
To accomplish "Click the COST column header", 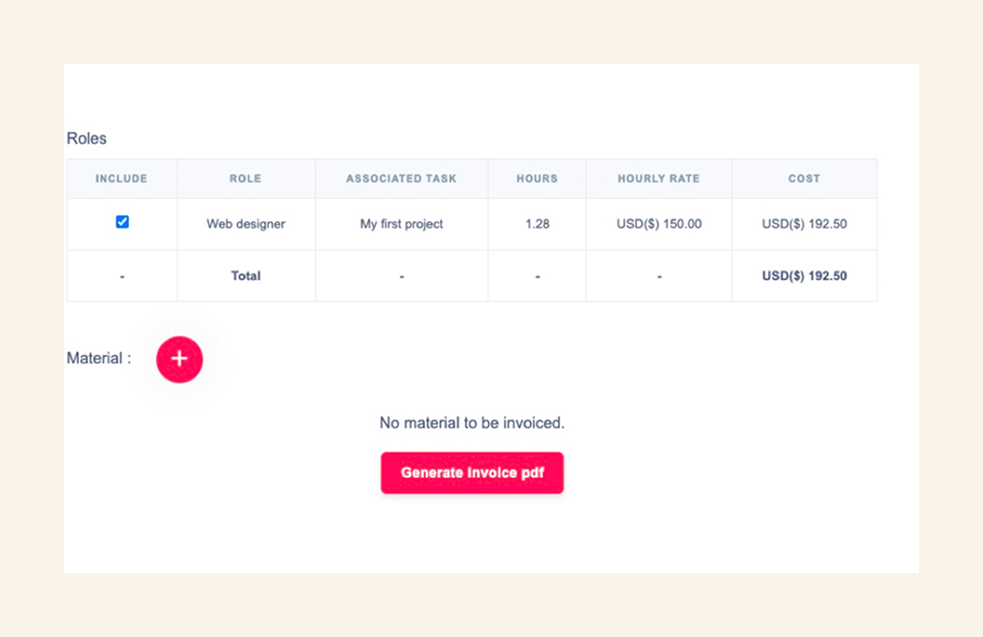I will pyautogui.click(x=804, y=178).
